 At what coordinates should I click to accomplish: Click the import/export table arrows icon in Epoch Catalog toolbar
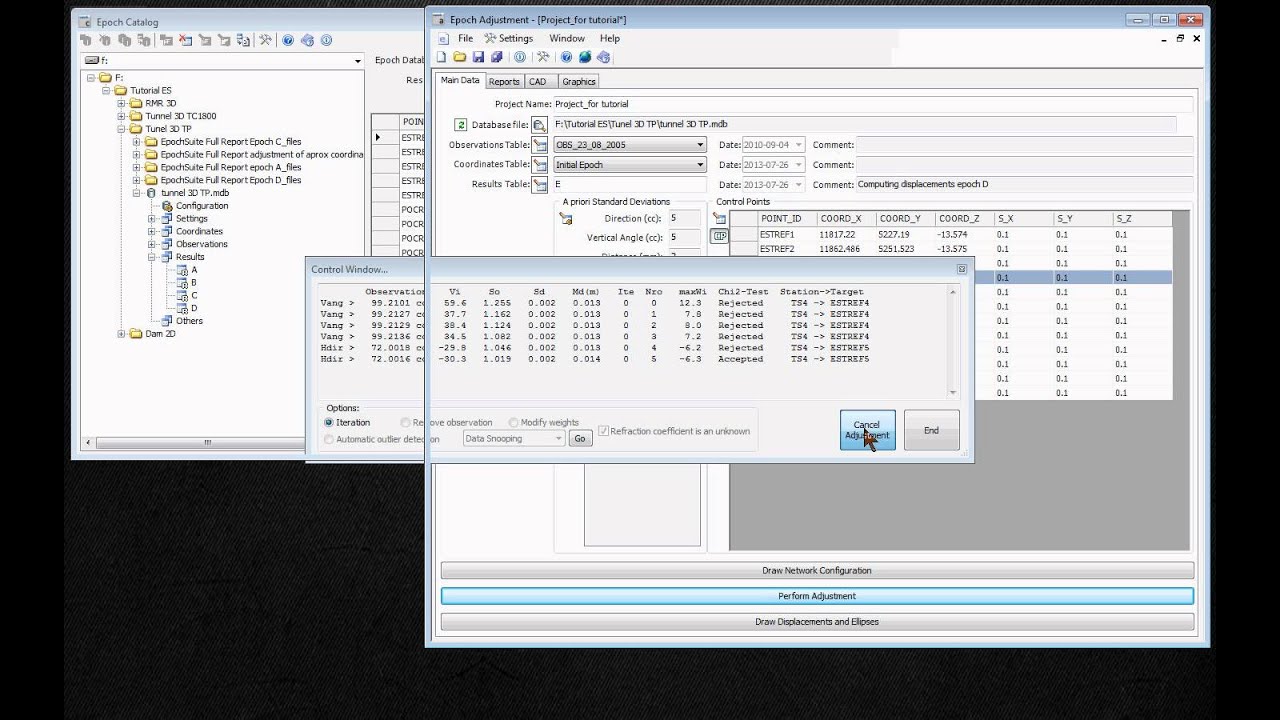(x=244, y=40)
